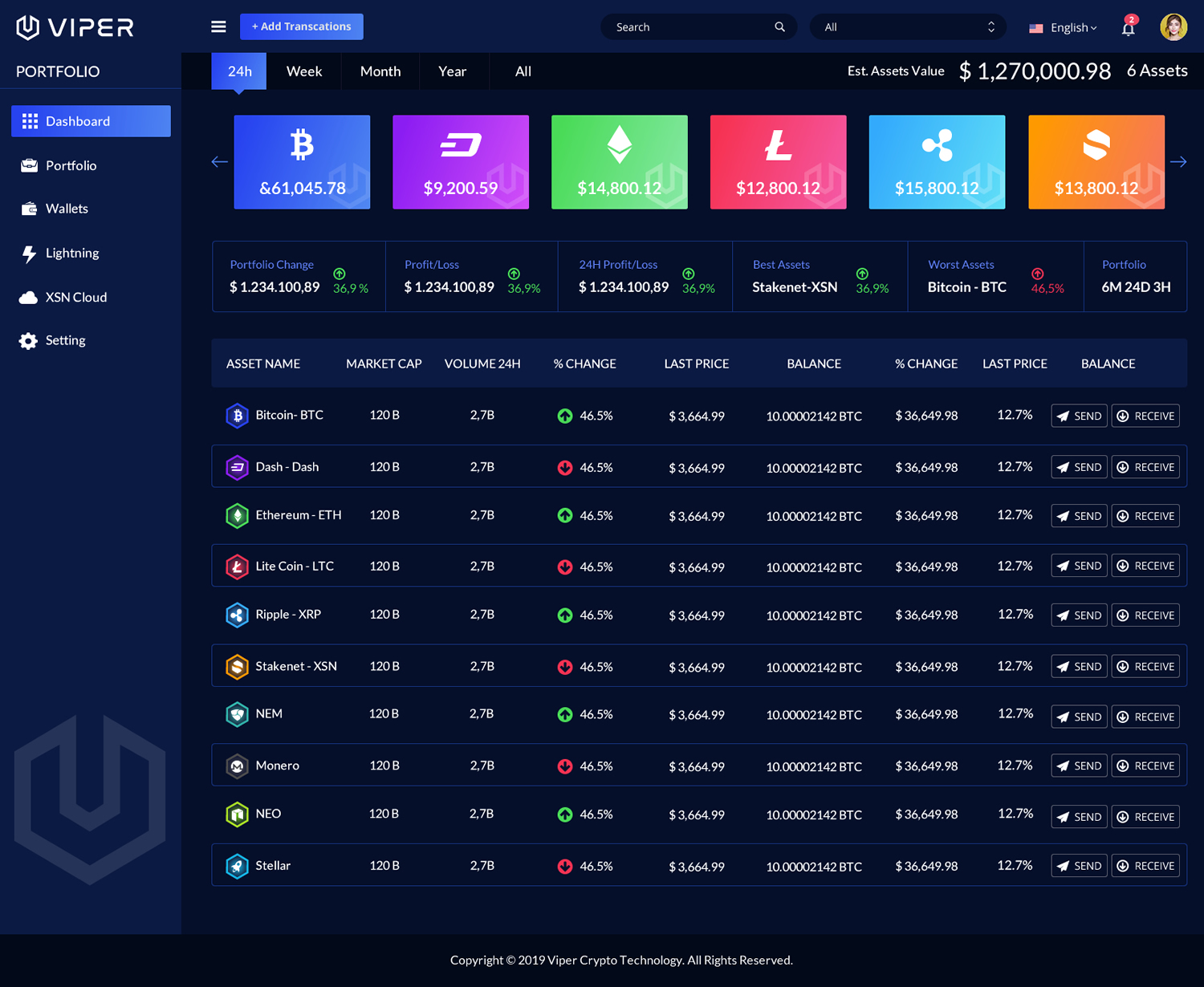Send Bitcoin using the SEND button
Screen dimensions: 1204x987
tap(1080, 416)
